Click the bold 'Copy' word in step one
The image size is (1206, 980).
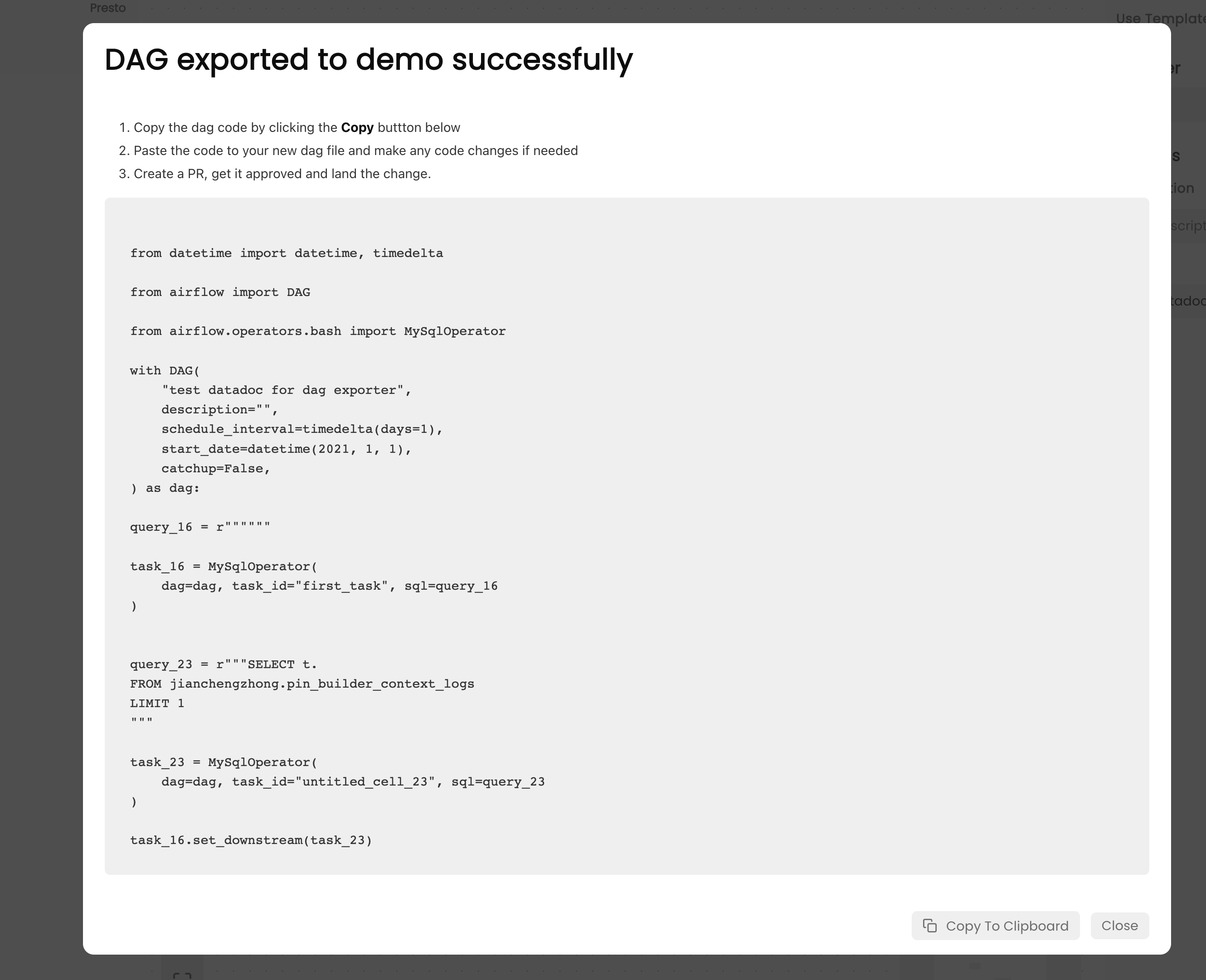point(357,127)
